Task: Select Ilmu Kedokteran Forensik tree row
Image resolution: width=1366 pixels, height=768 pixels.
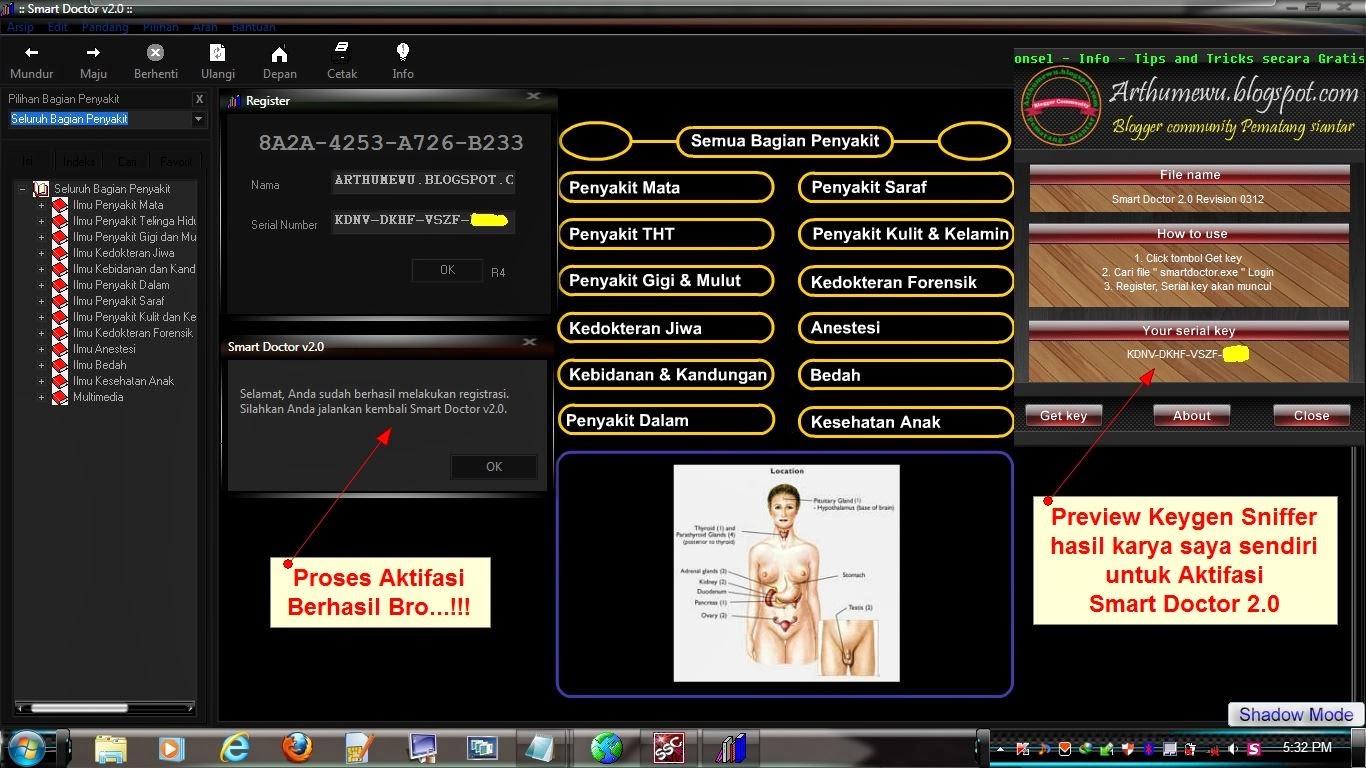Action: pos(133,333)
